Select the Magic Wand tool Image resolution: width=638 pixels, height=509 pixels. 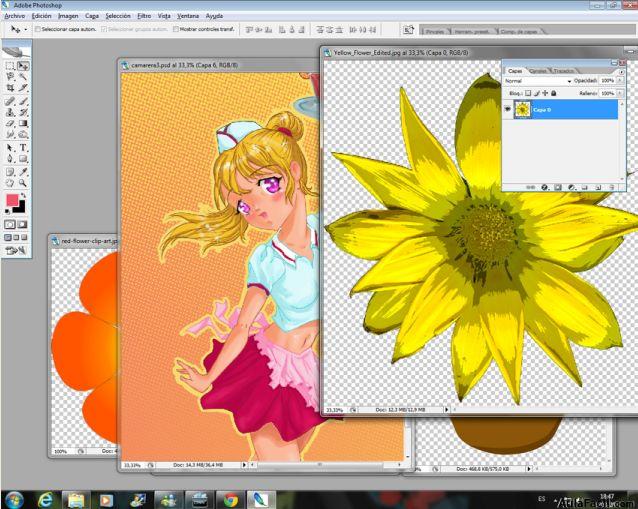click(23, 76)
